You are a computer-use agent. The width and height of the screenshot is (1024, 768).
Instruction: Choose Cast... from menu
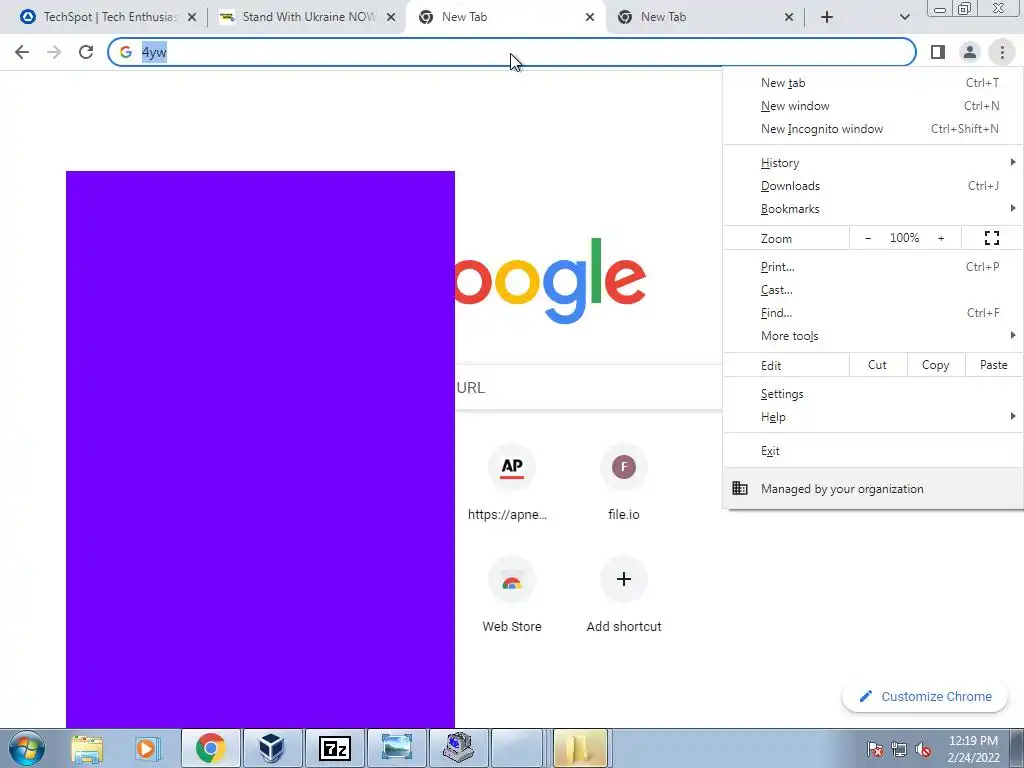click(x=873, y=290)
